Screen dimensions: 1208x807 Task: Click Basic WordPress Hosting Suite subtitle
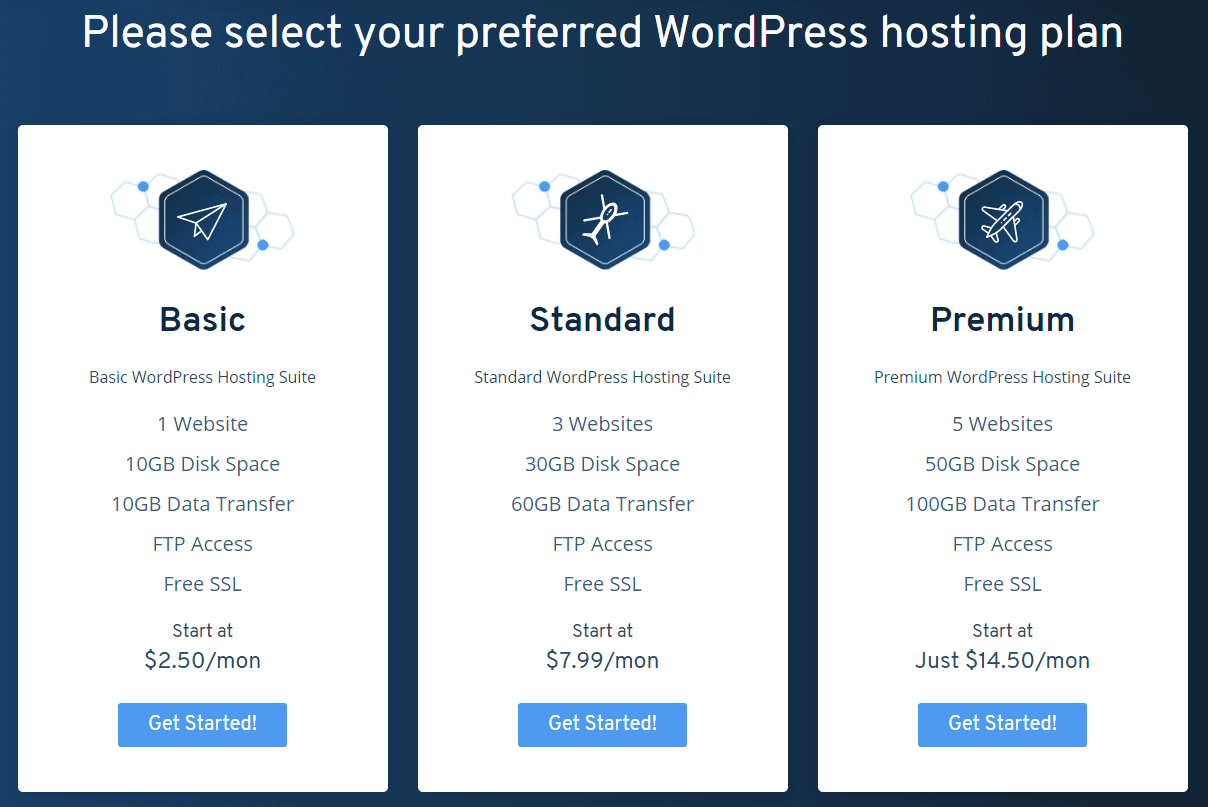(x=202, y=378)
